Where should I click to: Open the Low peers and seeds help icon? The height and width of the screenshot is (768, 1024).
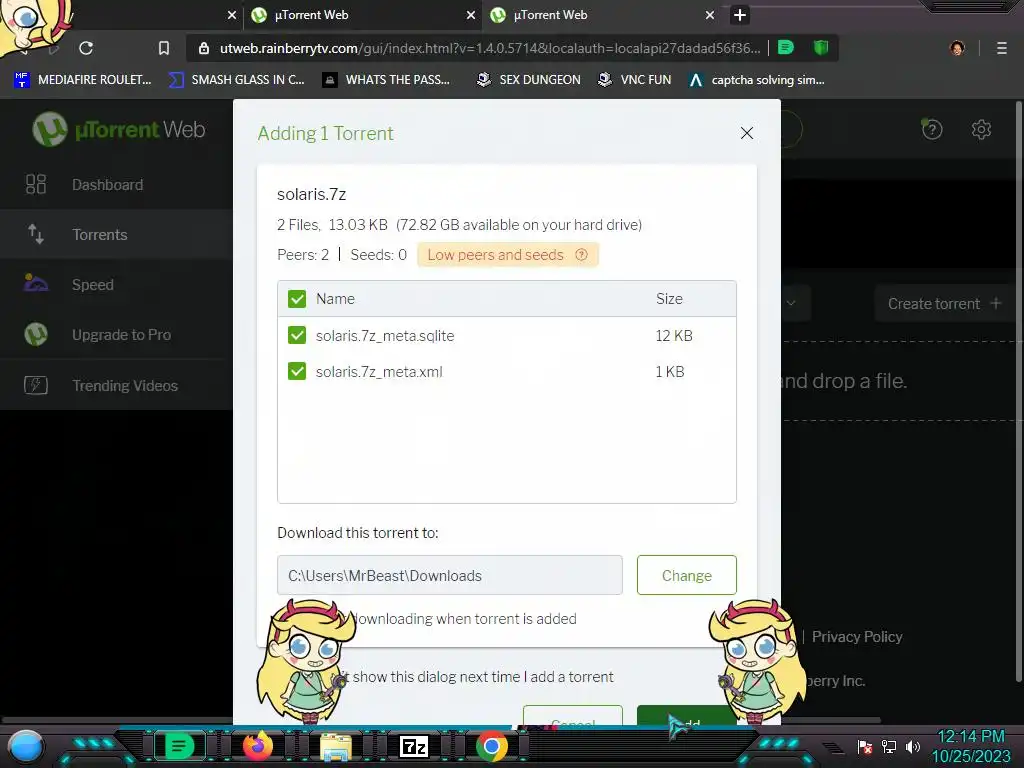(x=581, y=255)
